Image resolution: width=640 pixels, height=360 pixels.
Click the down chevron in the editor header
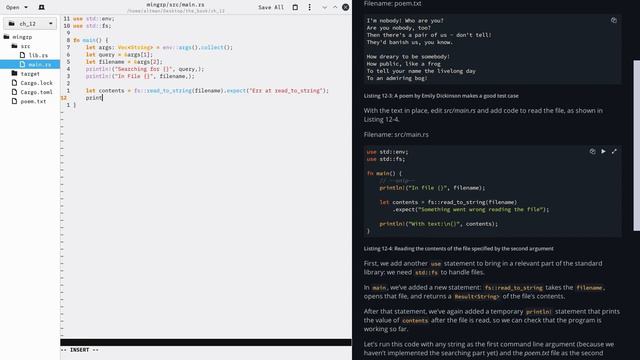(324, 7)
